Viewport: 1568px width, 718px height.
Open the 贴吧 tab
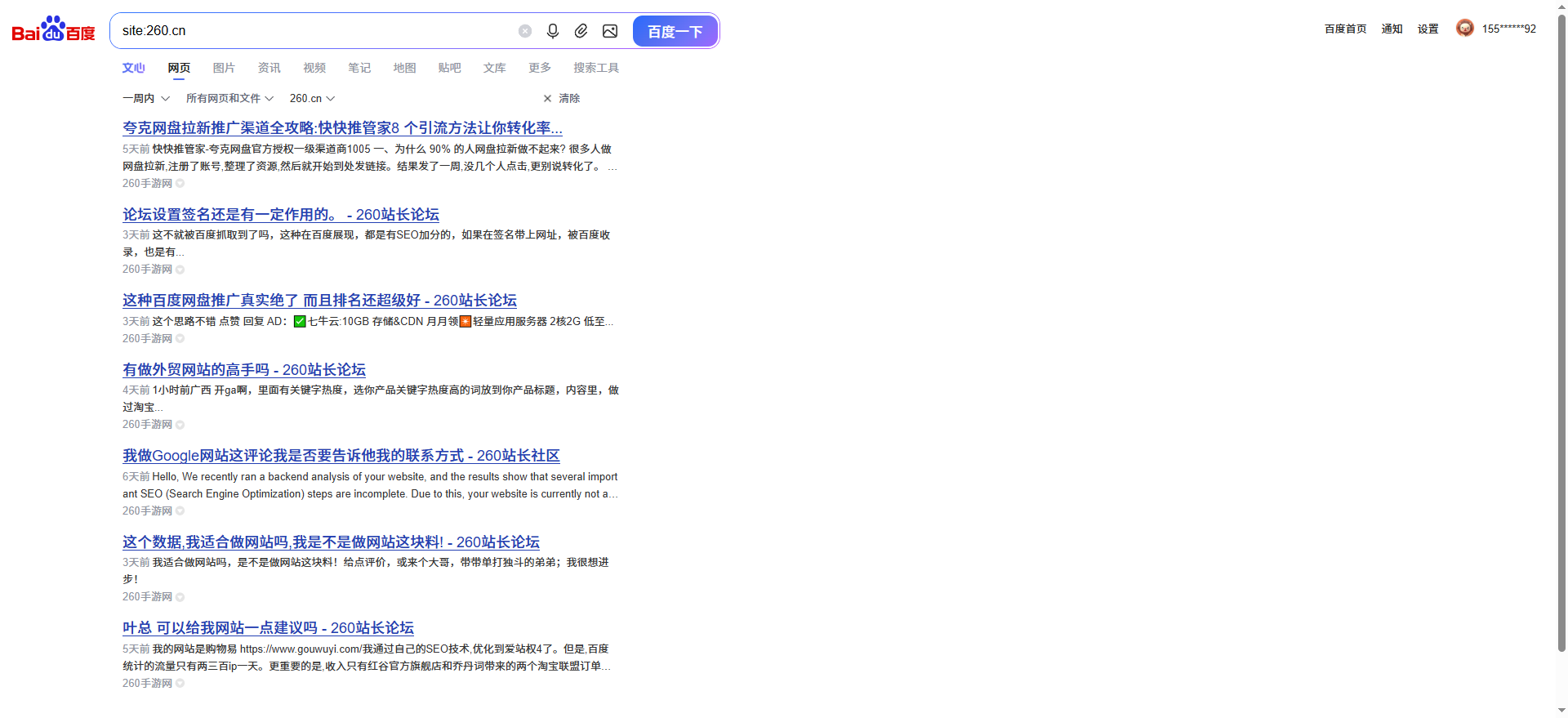coord(449,68)
